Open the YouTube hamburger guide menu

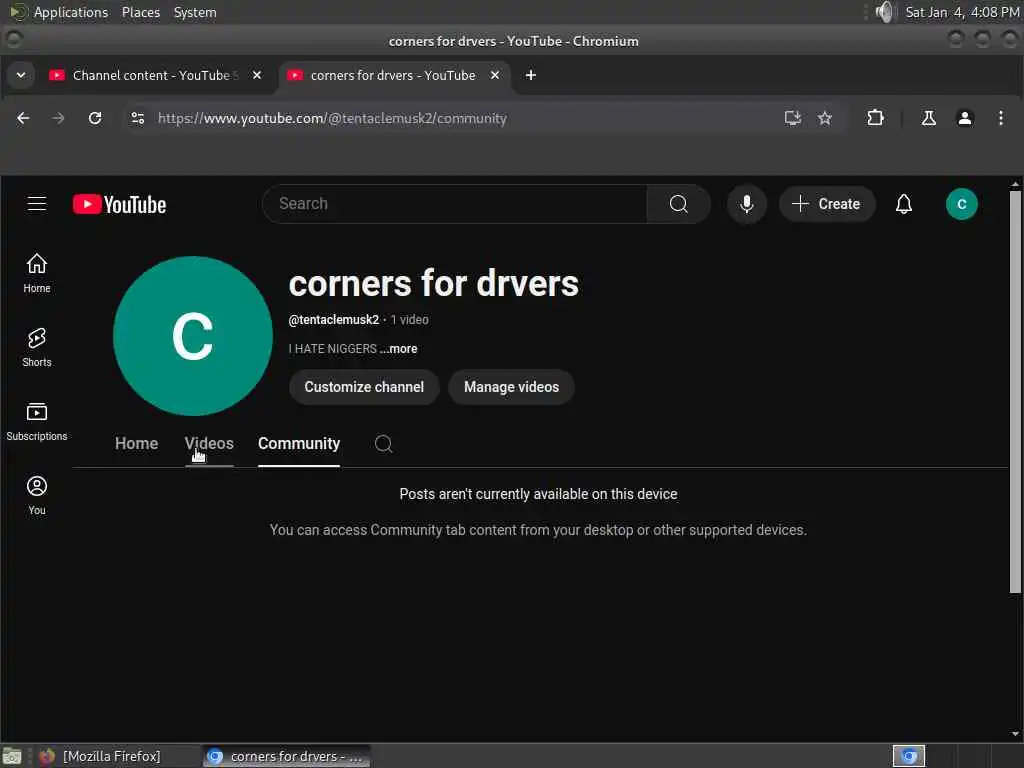coord(37,204)
